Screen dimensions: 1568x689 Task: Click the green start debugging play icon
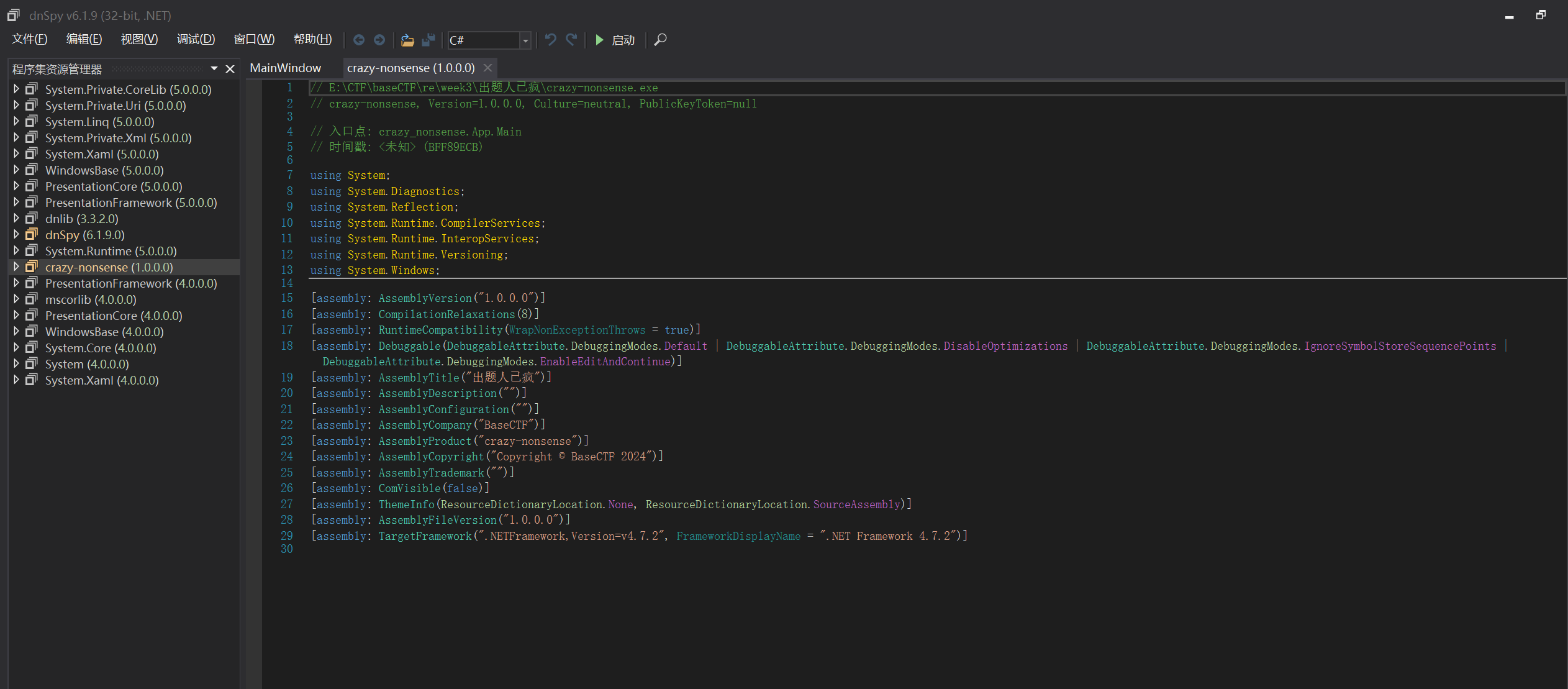coord(599,40)
